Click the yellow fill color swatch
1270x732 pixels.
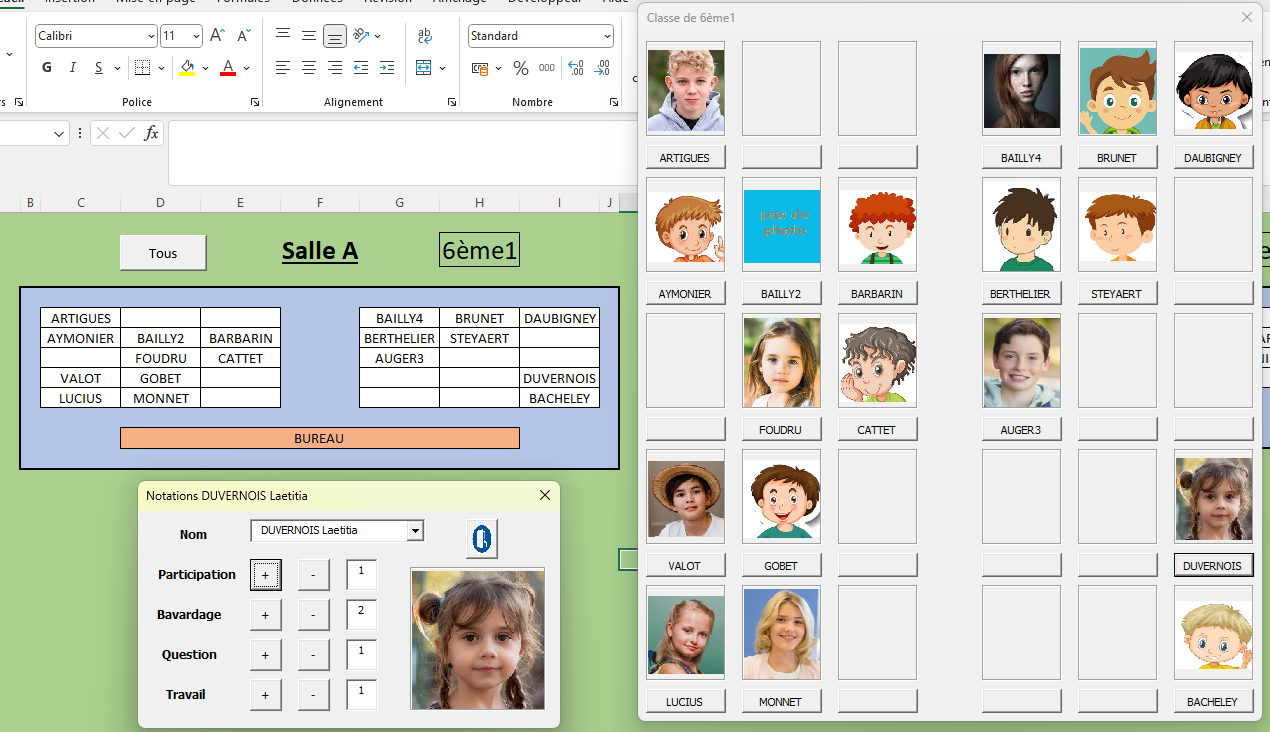click(x=187, y=68)
